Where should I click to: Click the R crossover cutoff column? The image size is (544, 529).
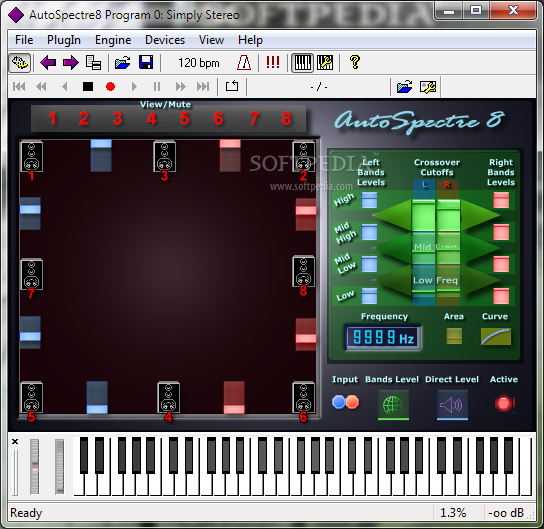[448, 243]
